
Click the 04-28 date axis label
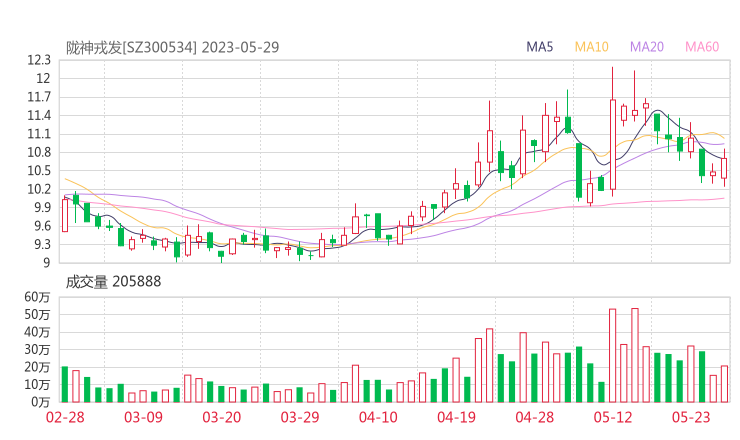pyautogui.click(x=535, y=417)
